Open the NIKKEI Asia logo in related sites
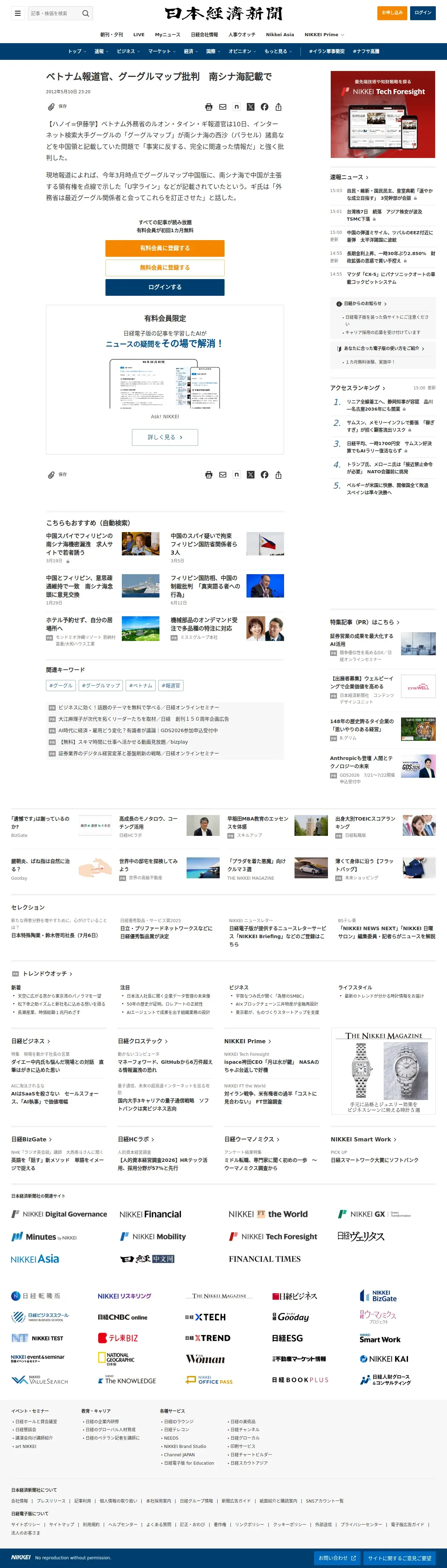Image resolution: width=447 pixels, height=1568 pixels. tap(35, 1259)
